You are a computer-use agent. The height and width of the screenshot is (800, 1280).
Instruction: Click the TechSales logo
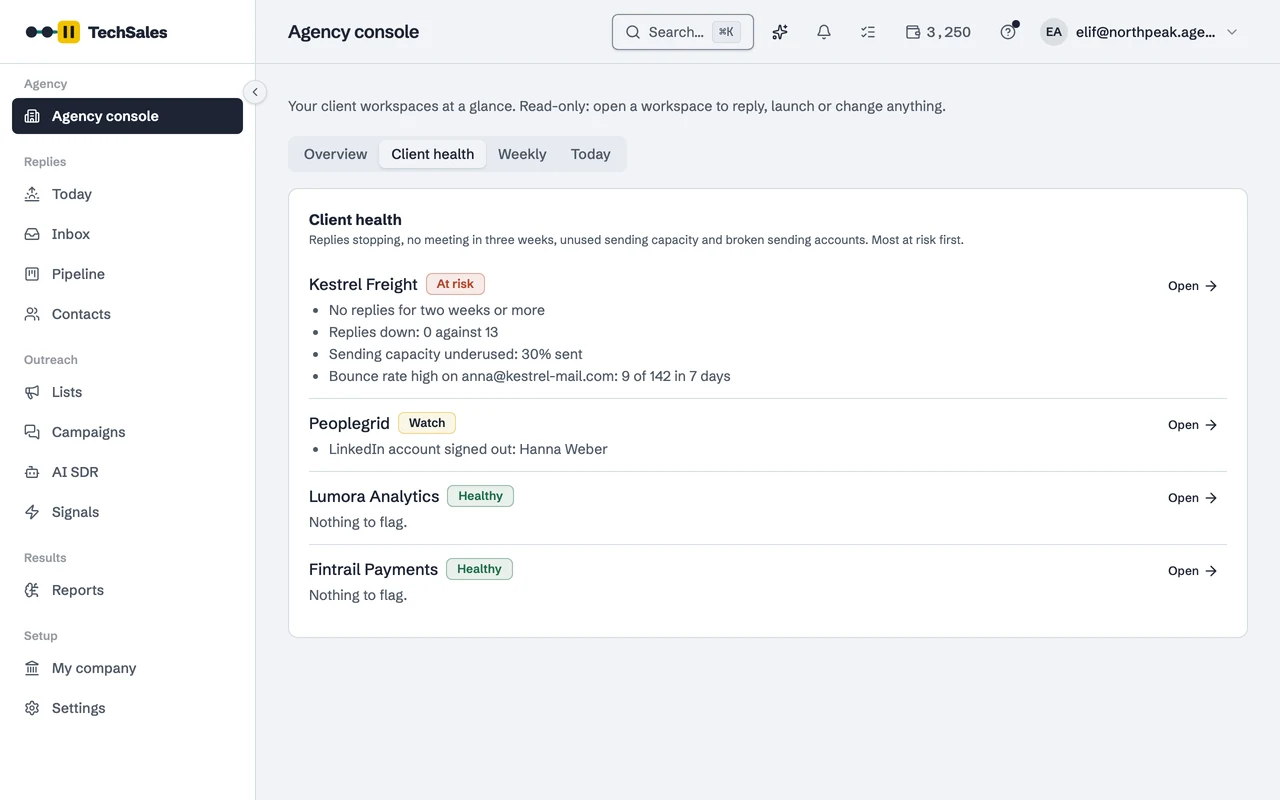click(96, 32)
